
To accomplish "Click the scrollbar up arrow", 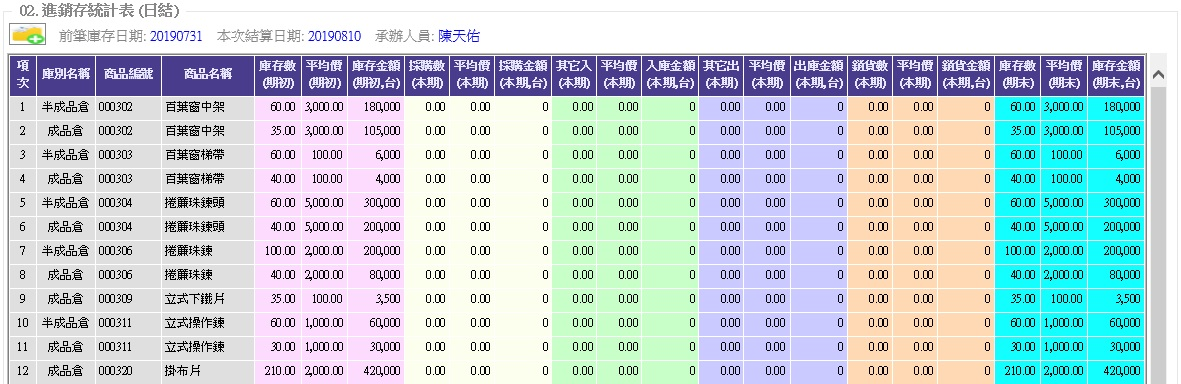I will pyautogui.click(x=1158, y=75).
